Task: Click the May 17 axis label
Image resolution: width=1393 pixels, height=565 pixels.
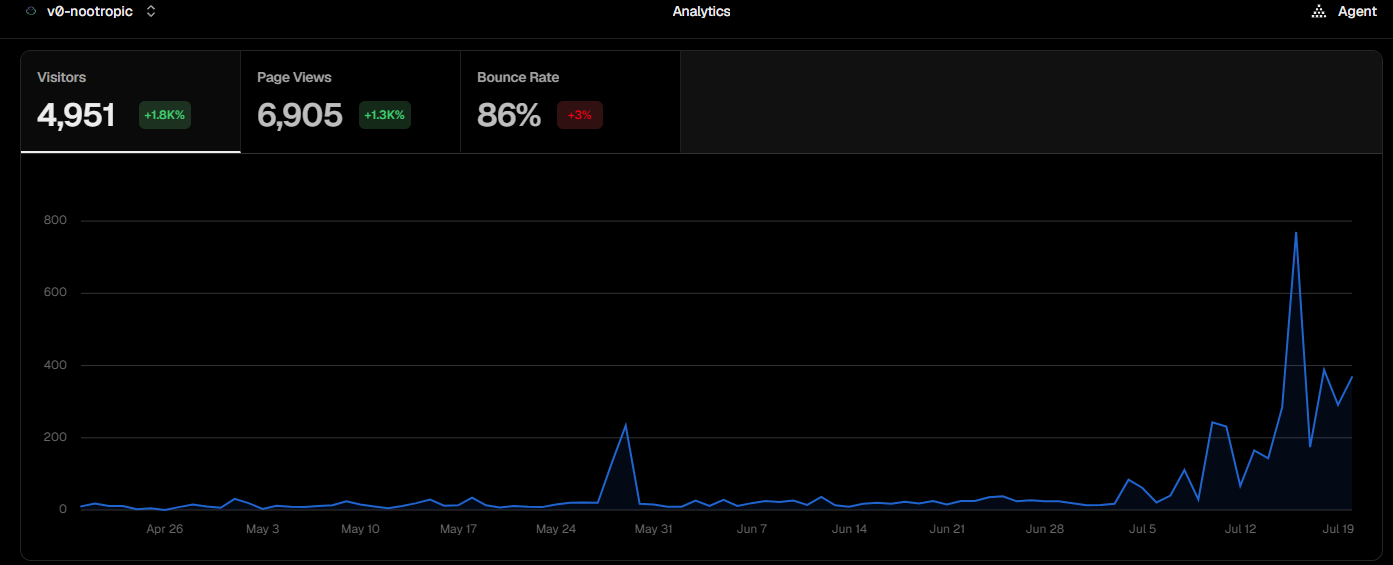Action: pyautogui.click(x=458, y=529)
